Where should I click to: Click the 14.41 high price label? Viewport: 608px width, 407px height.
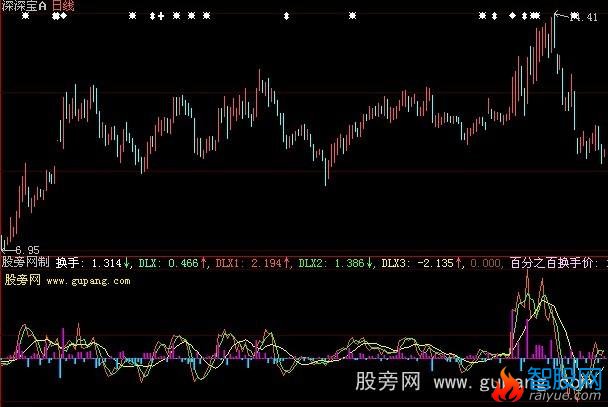(584, 17)
